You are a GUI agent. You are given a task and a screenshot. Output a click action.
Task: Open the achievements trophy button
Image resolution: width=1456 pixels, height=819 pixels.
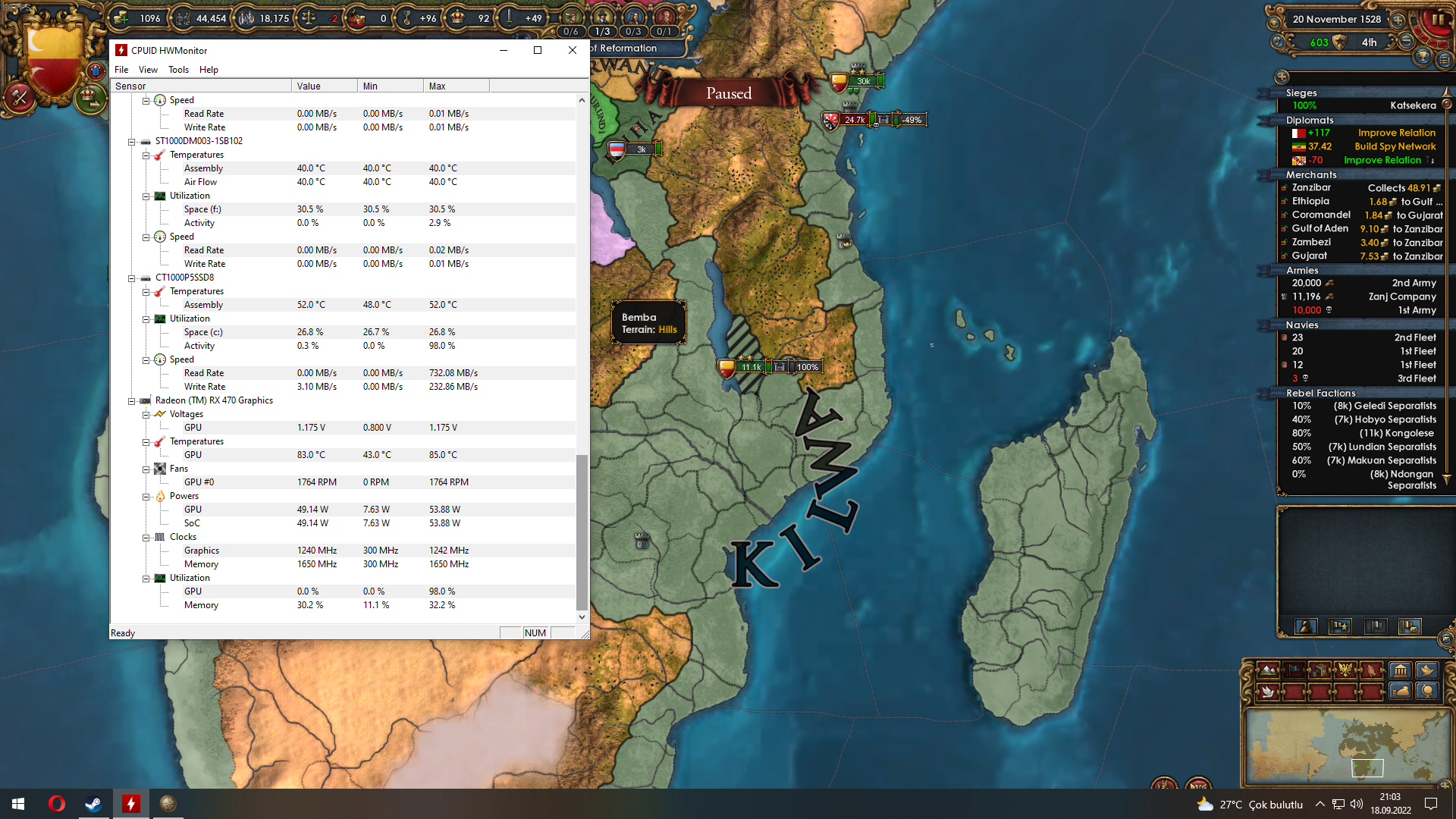tap(1423, 57)
